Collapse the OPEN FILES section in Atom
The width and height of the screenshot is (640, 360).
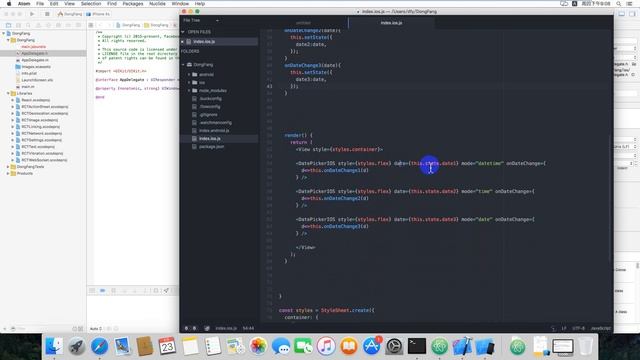(x=183, y=32)
